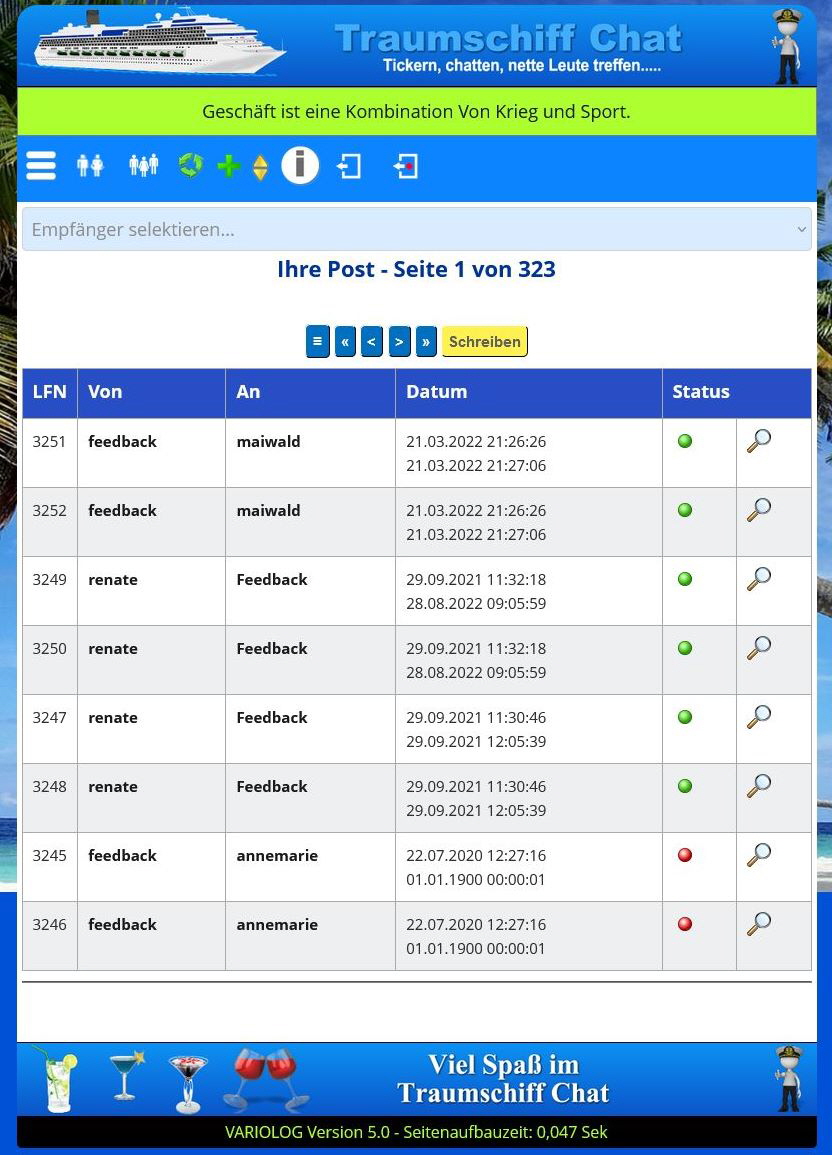This screenshot has width=832, height=1155.
Task: Click the logout door icon
Action: (x=350, y=165)
